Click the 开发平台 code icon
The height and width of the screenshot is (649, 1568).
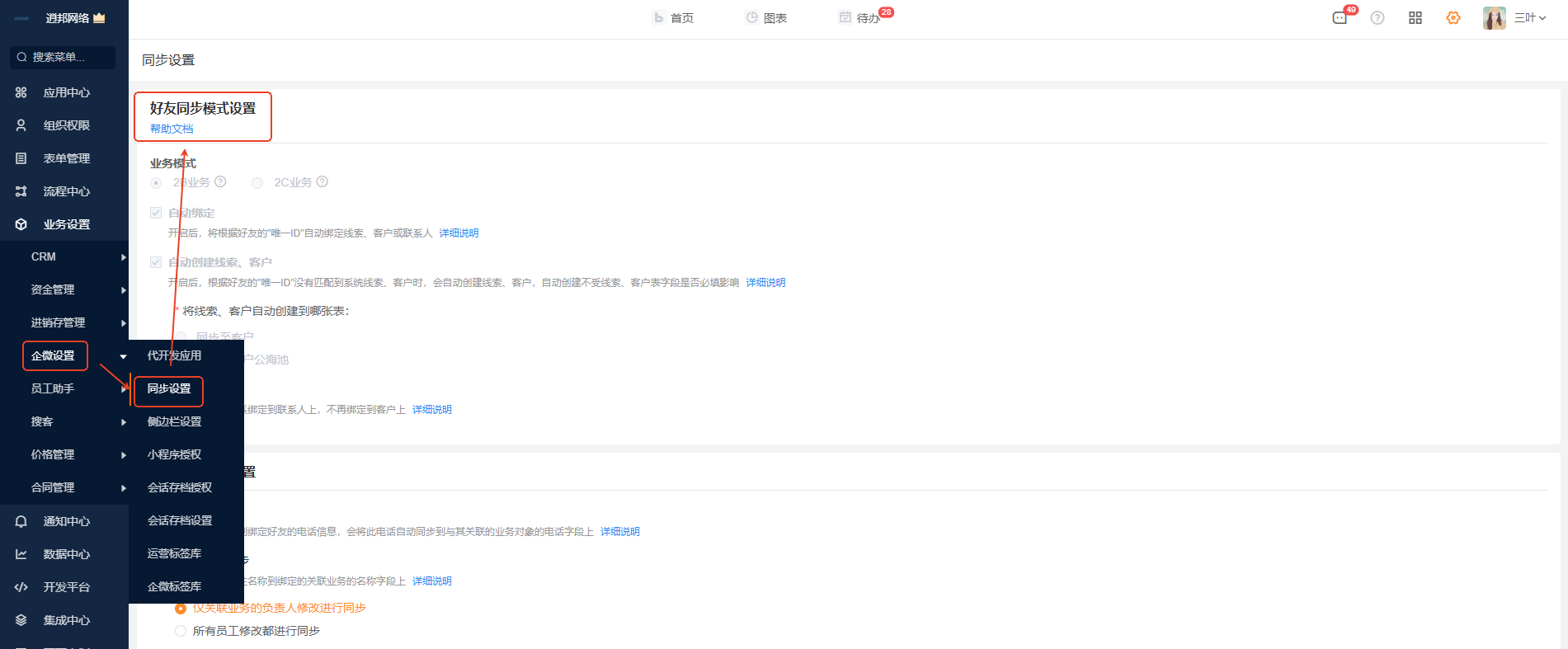click(x=21, y=587)
